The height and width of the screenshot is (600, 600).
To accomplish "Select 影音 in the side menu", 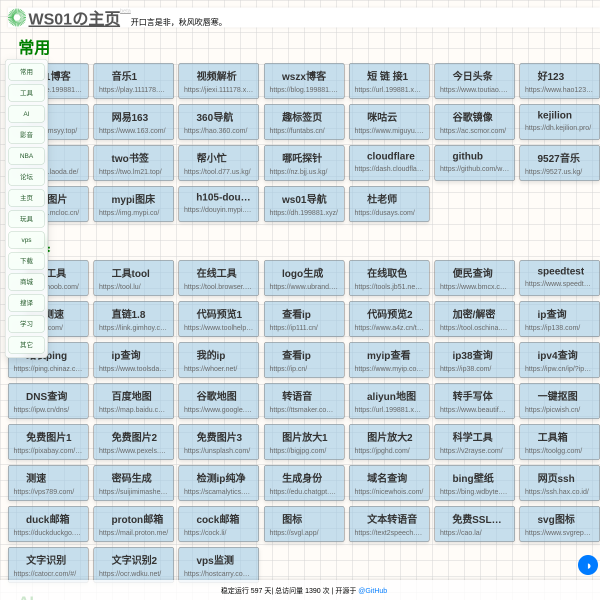I will click(26, 135).
